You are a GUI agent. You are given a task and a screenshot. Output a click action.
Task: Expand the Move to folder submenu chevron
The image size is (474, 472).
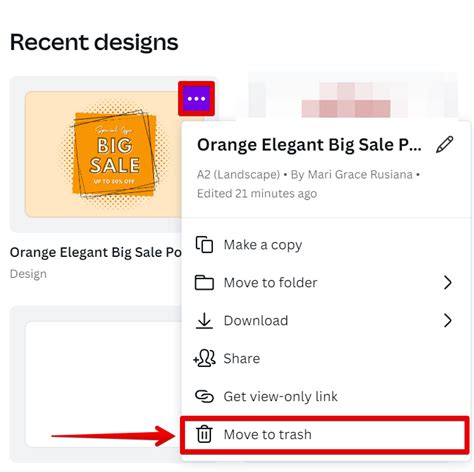448,283
